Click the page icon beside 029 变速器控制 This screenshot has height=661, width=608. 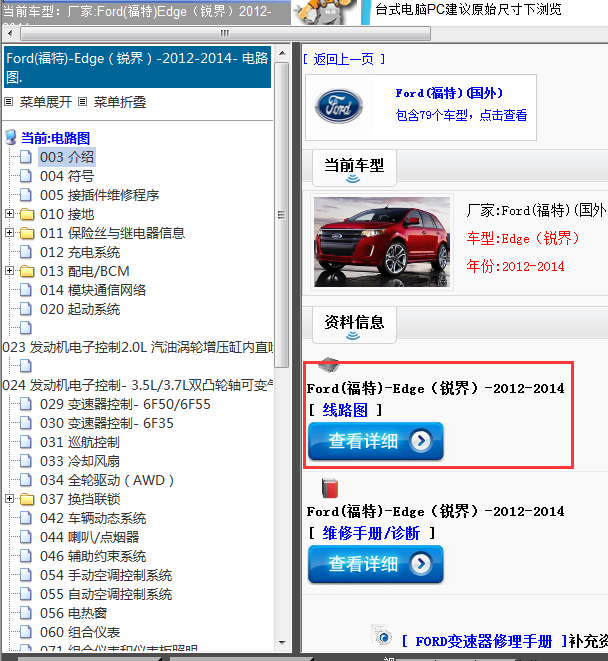pos(26,404)
